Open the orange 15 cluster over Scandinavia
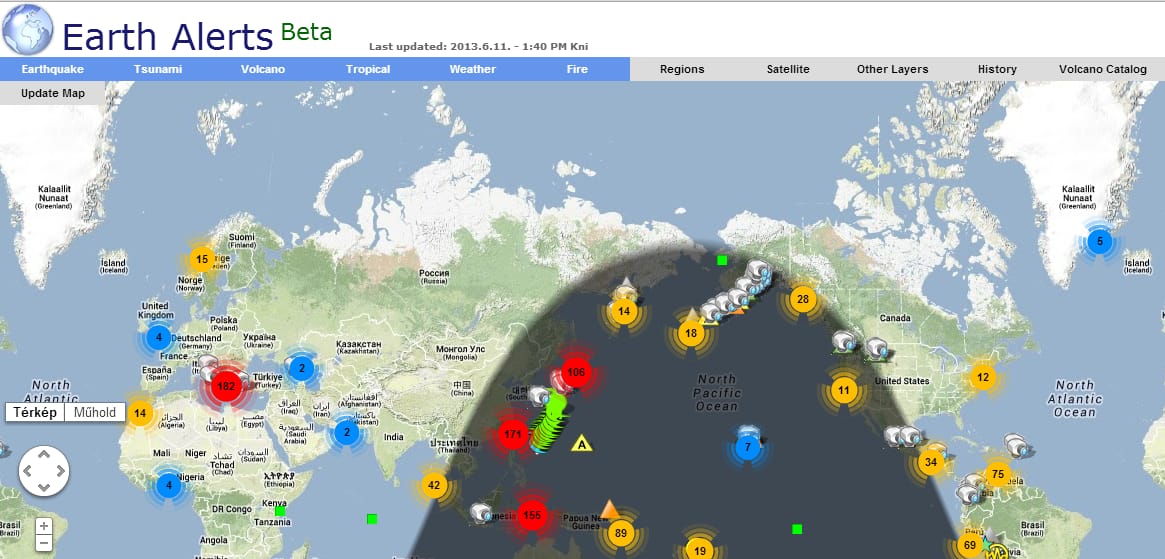 [202, 259]
